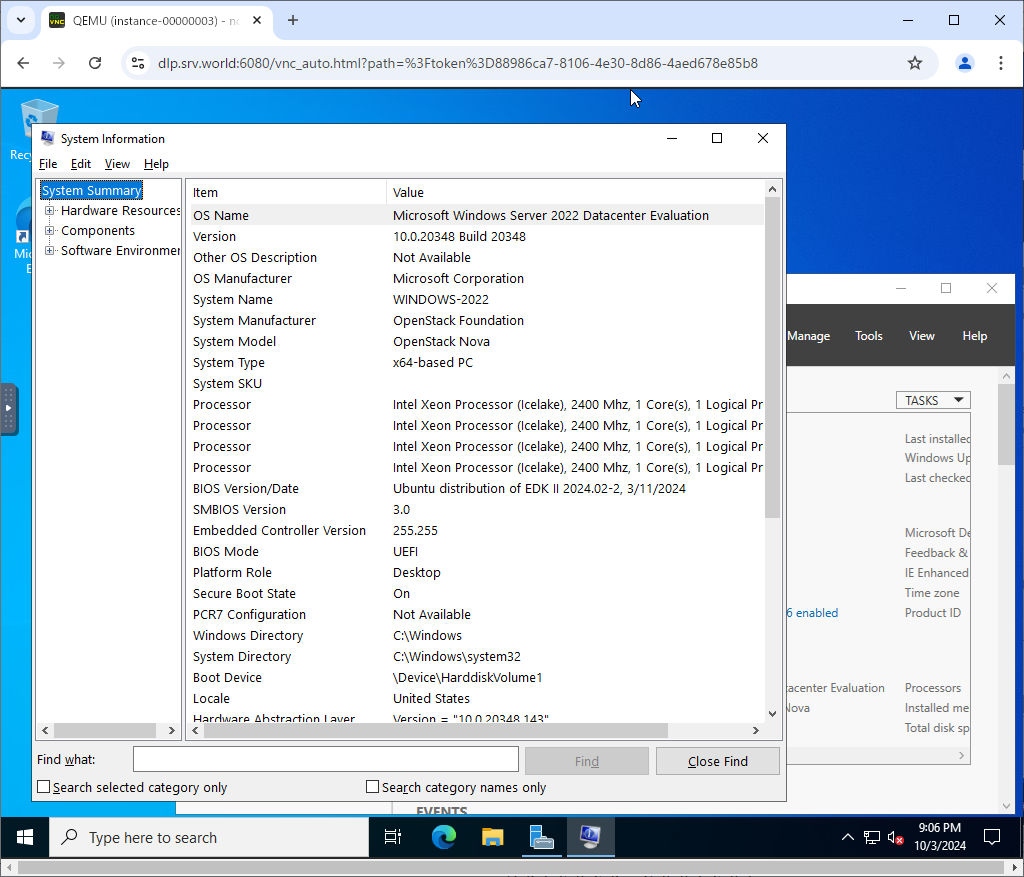This screenshot has width=1024, height=877.
Task: Open the View menu in System Information
Action: [x=117, y=164]
